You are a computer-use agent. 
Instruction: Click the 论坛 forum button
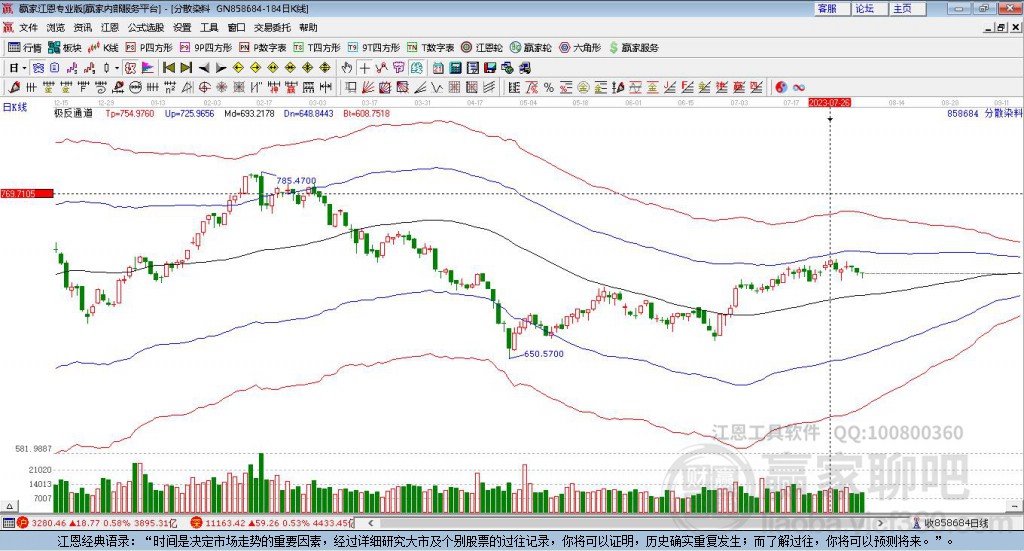point(869,8)
